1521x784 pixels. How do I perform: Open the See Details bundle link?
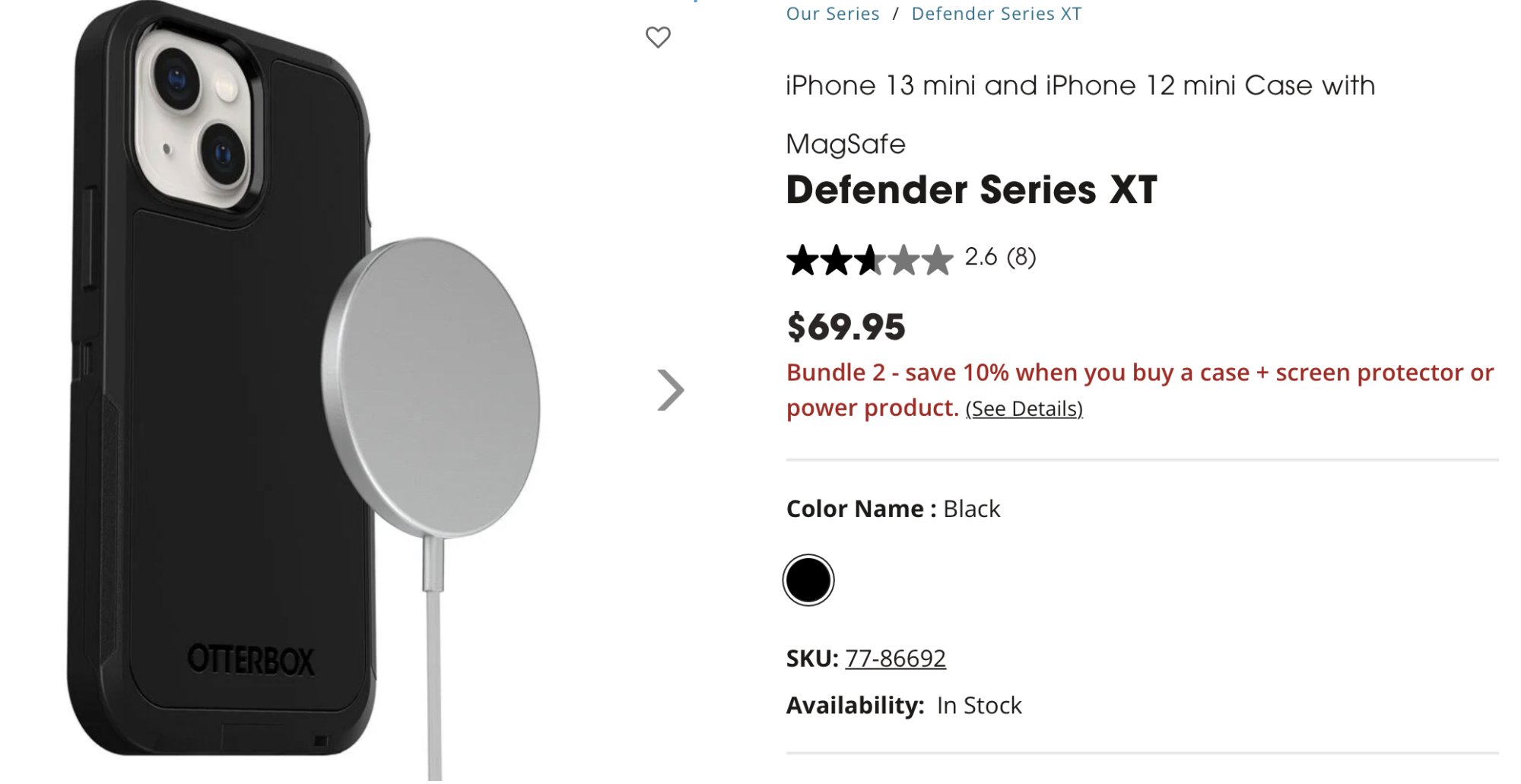(x=1024, y=409)
